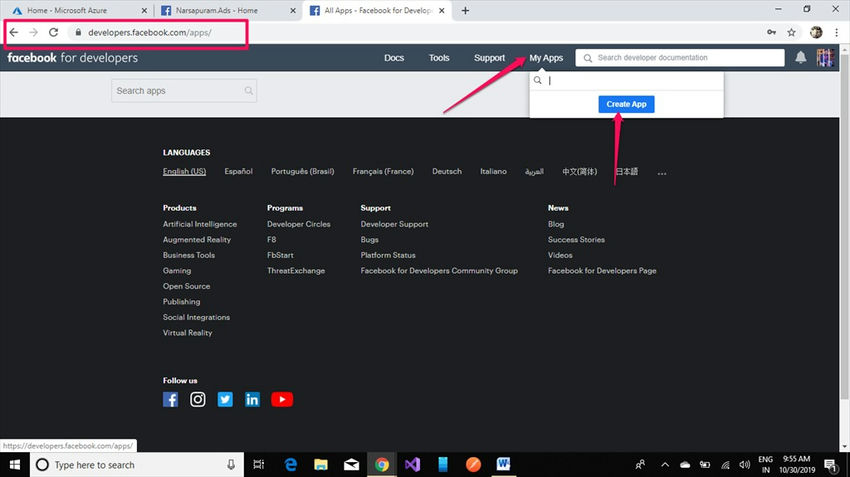Focus the Search developer documentation field
Screen dimensions: 850x477
tap(680, 57)
